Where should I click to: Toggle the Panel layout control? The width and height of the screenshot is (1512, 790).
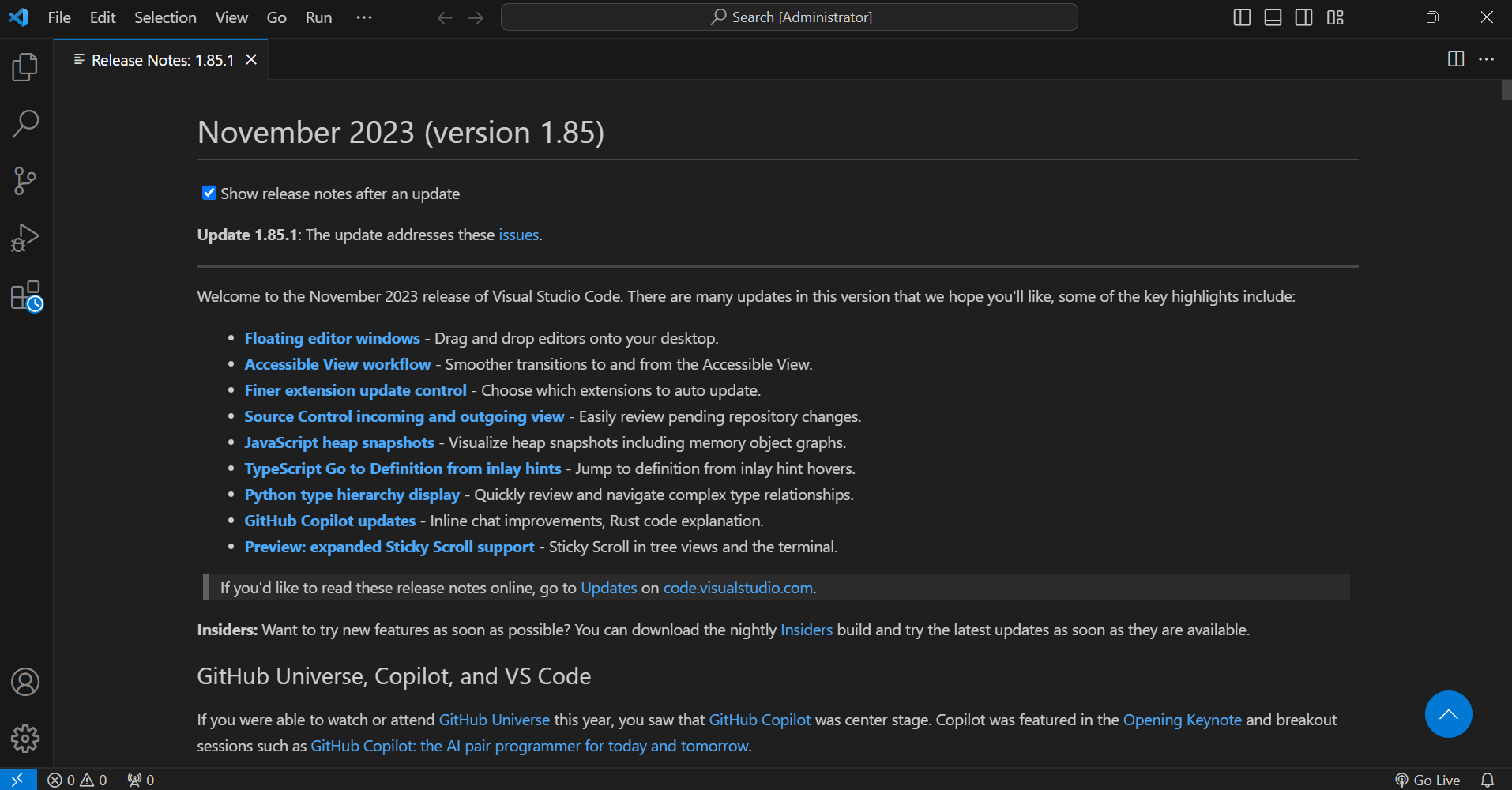(x=1272, y=17)
